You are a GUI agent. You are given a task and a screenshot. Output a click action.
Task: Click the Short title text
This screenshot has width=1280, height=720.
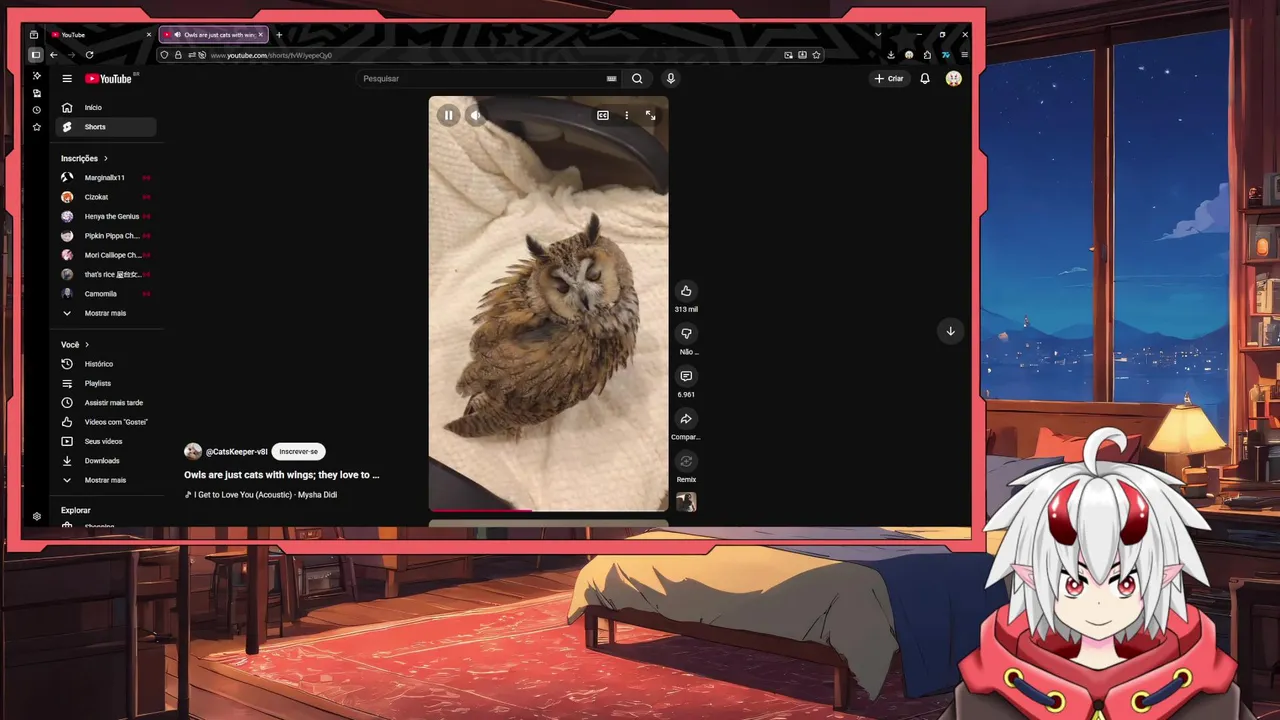[282, 475]
